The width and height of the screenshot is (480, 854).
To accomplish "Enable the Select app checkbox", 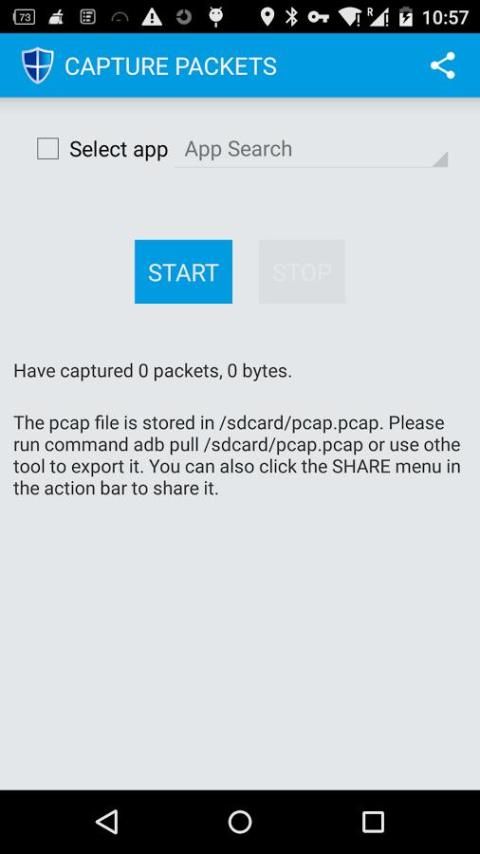I will (x=48, y=149).
